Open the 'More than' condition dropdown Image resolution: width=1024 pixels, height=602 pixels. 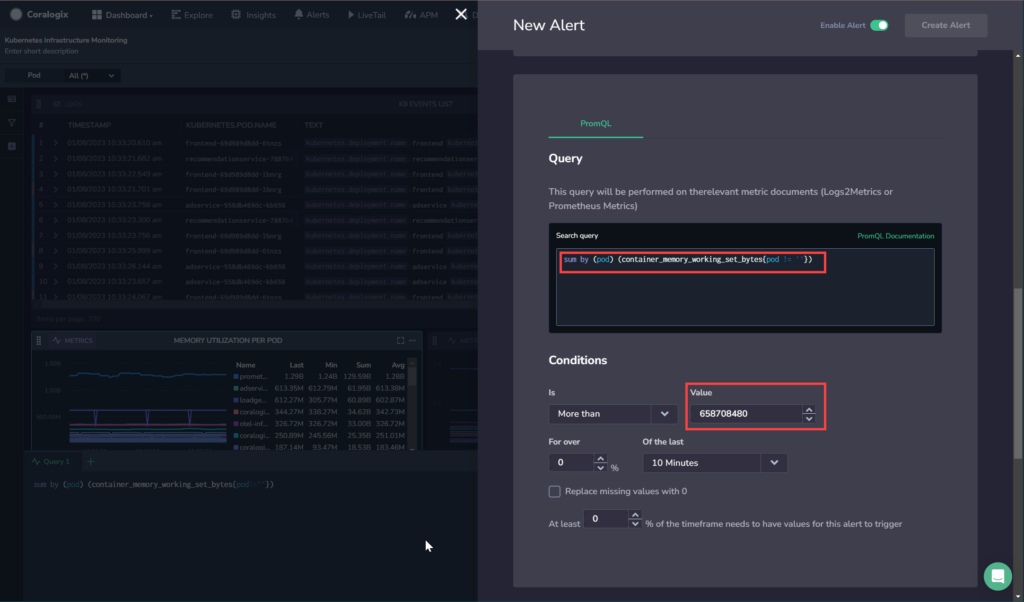point(613,414)
